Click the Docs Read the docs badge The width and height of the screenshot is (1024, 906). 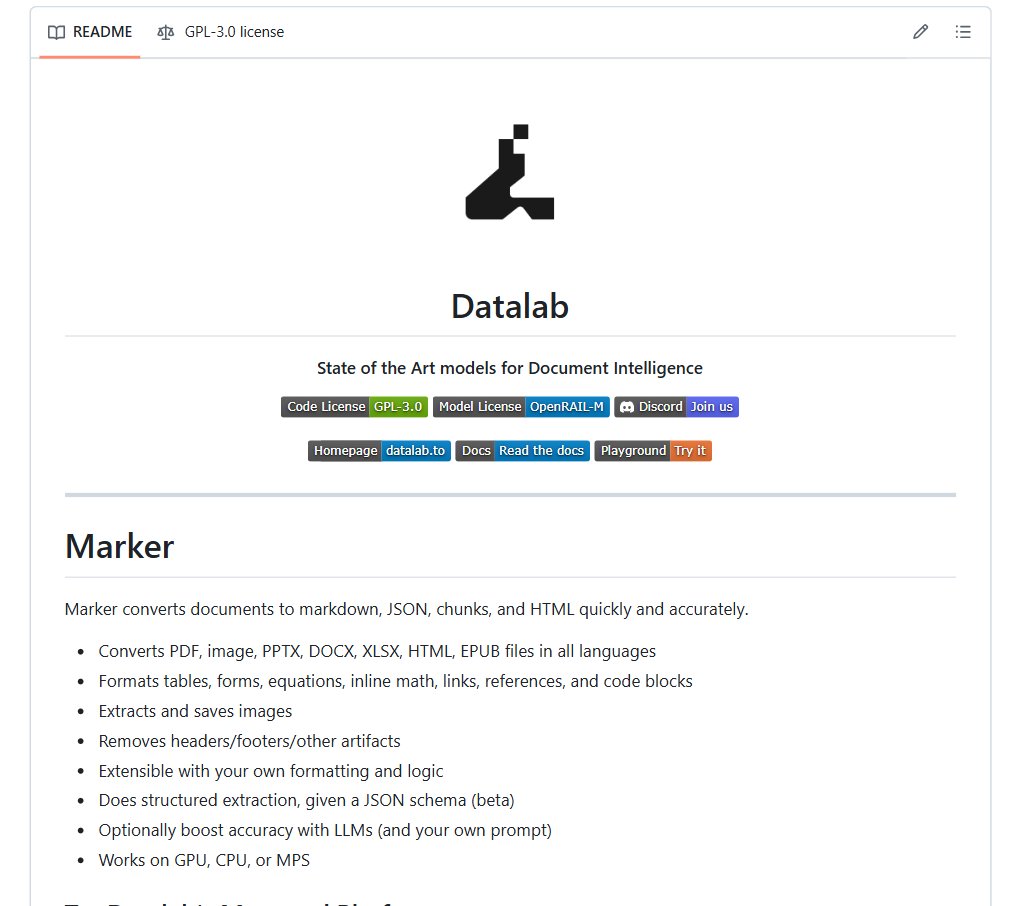[522, 451]
